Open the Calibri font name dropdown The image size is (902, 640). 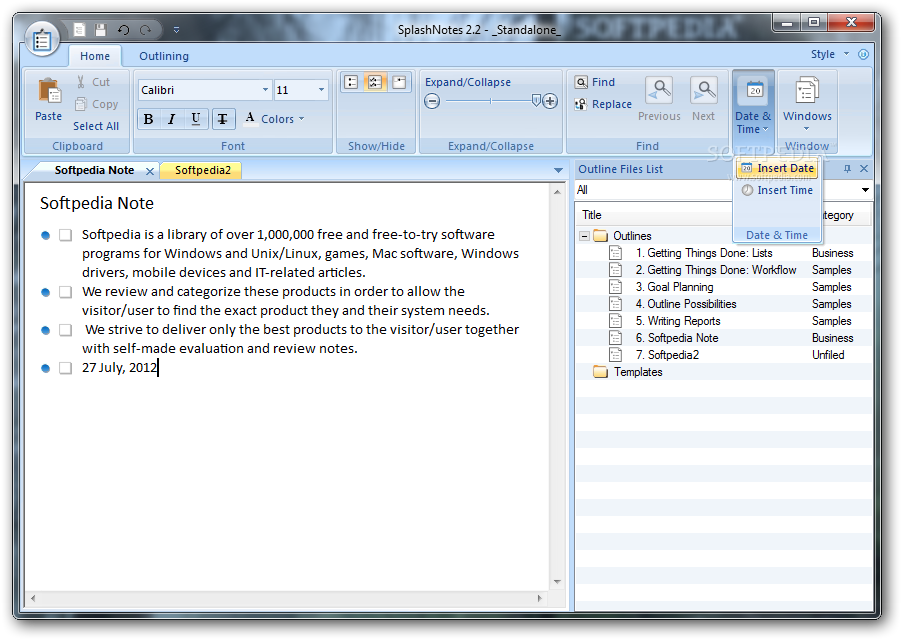coord(265,90)
